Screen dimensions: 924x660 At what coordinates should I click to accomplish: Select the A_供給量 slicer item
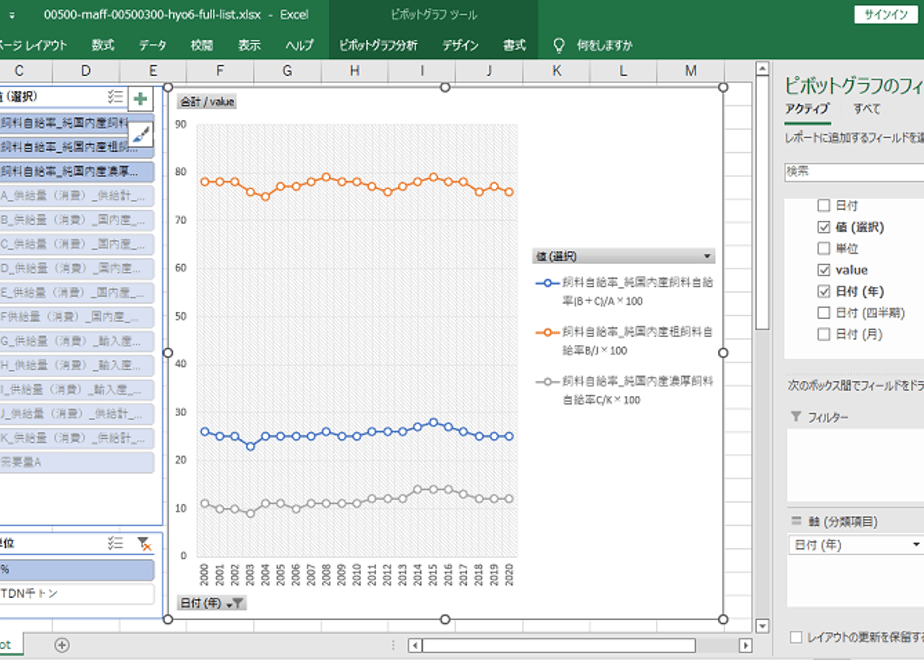(x=77, y=196)
